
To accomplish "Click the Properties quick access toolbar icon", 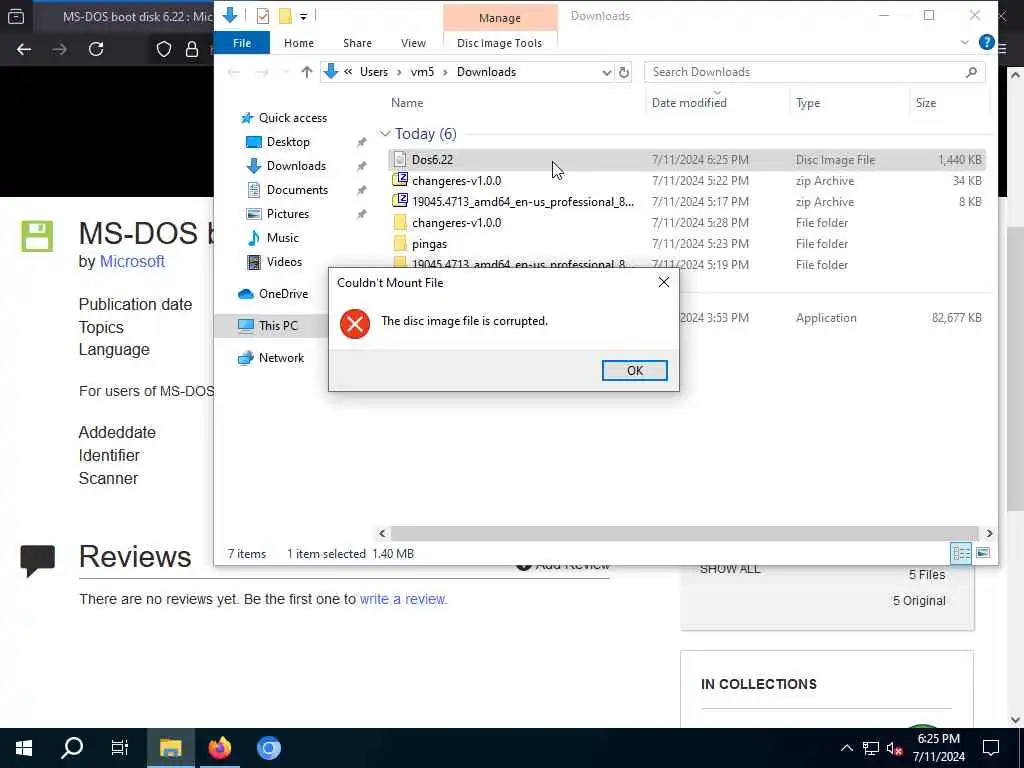I will point(263,16).
